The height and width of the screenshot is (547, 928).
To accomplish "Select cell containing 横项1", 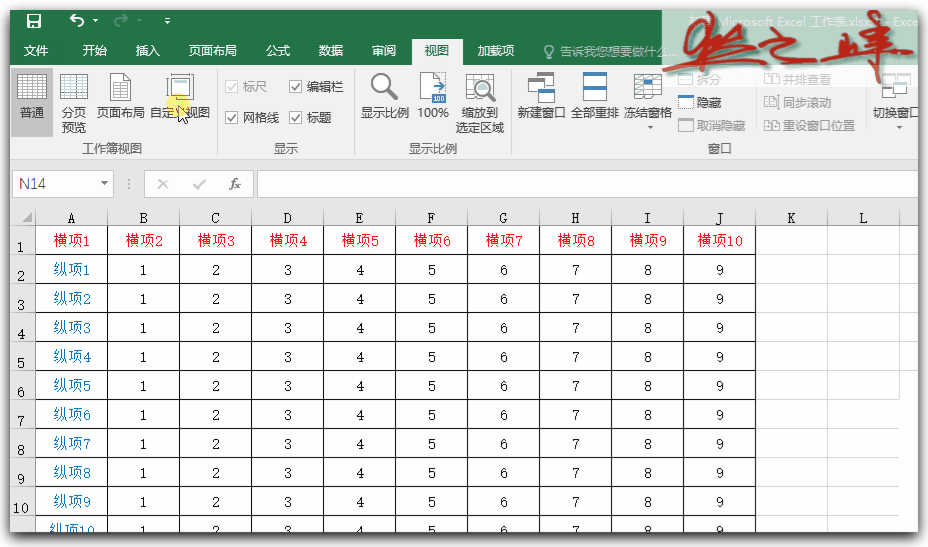I will (72, 240).
